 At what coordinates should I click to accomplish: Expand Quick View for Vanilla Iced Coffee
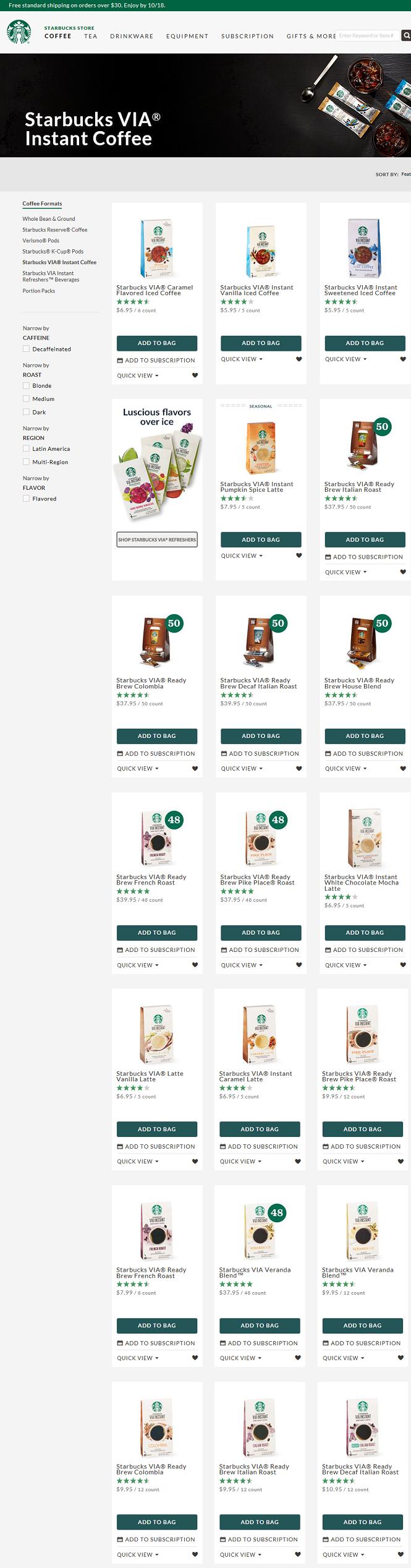[x=242, y=359]
